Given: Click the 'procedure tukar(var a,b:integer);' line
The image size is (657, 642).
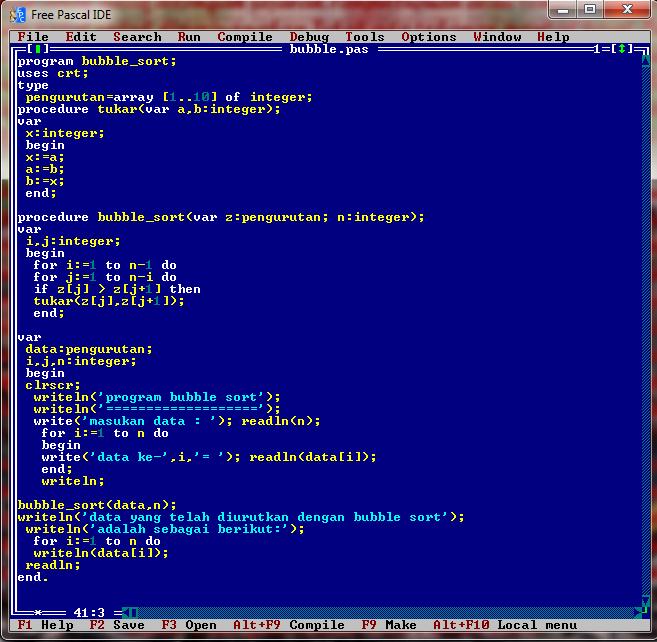Looking at the screenshot, I should click(149, 109).
